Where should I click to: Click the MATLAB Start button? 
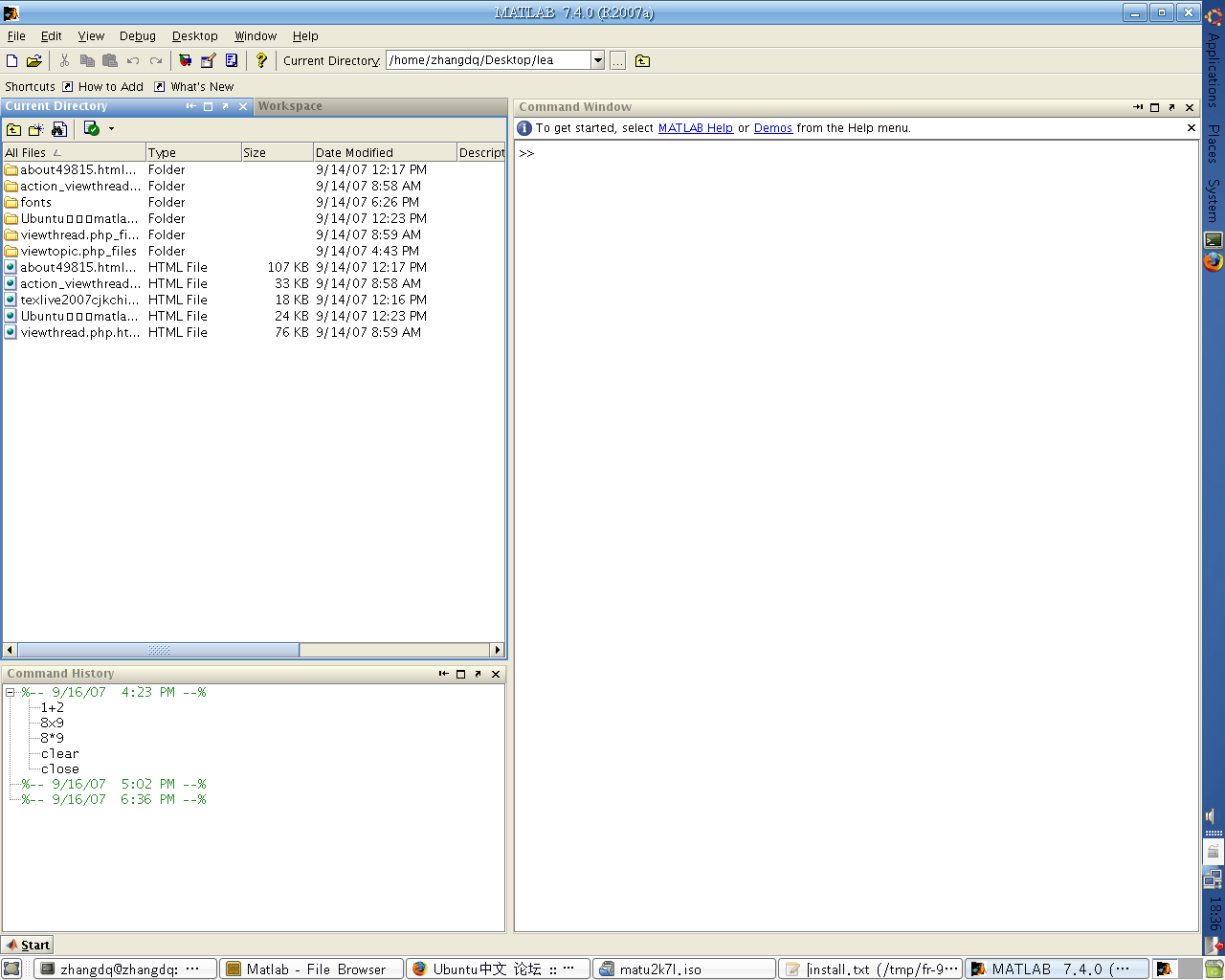(28, 945)
